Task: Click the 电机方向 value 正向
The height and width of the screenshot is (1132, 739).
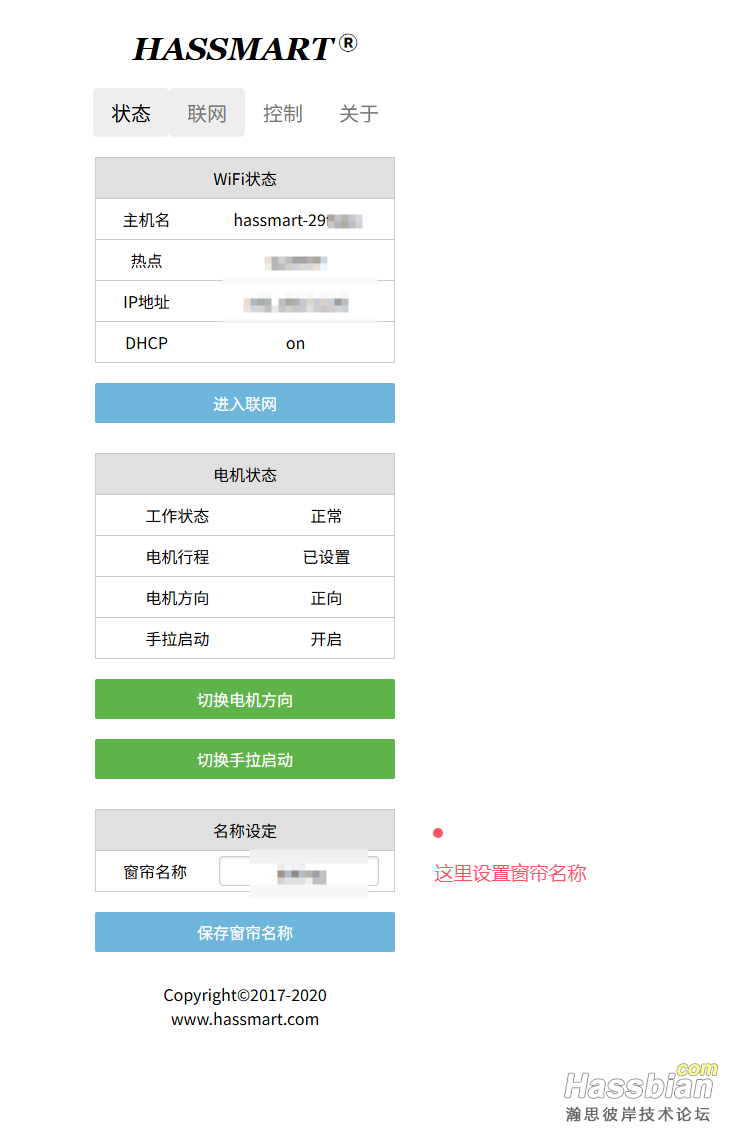Action: [x=326, y=598]
